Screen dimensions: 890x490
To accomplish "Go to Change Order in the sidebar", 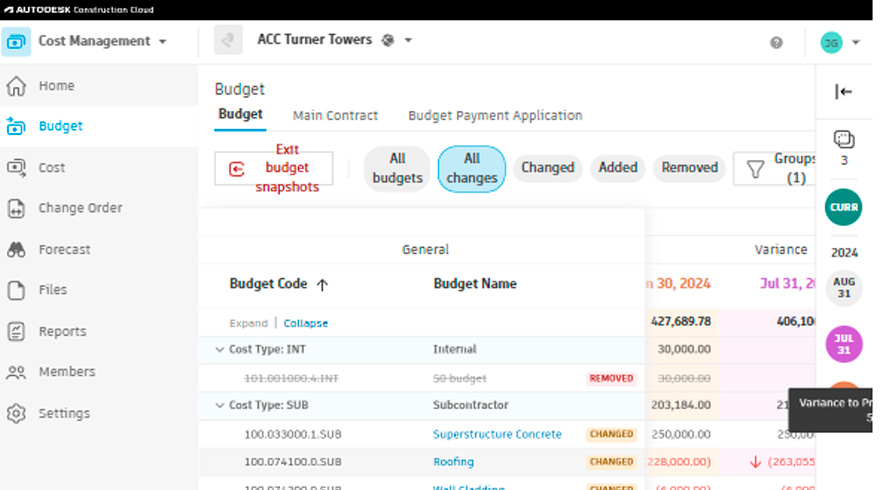I will click(x=80, y=208).
